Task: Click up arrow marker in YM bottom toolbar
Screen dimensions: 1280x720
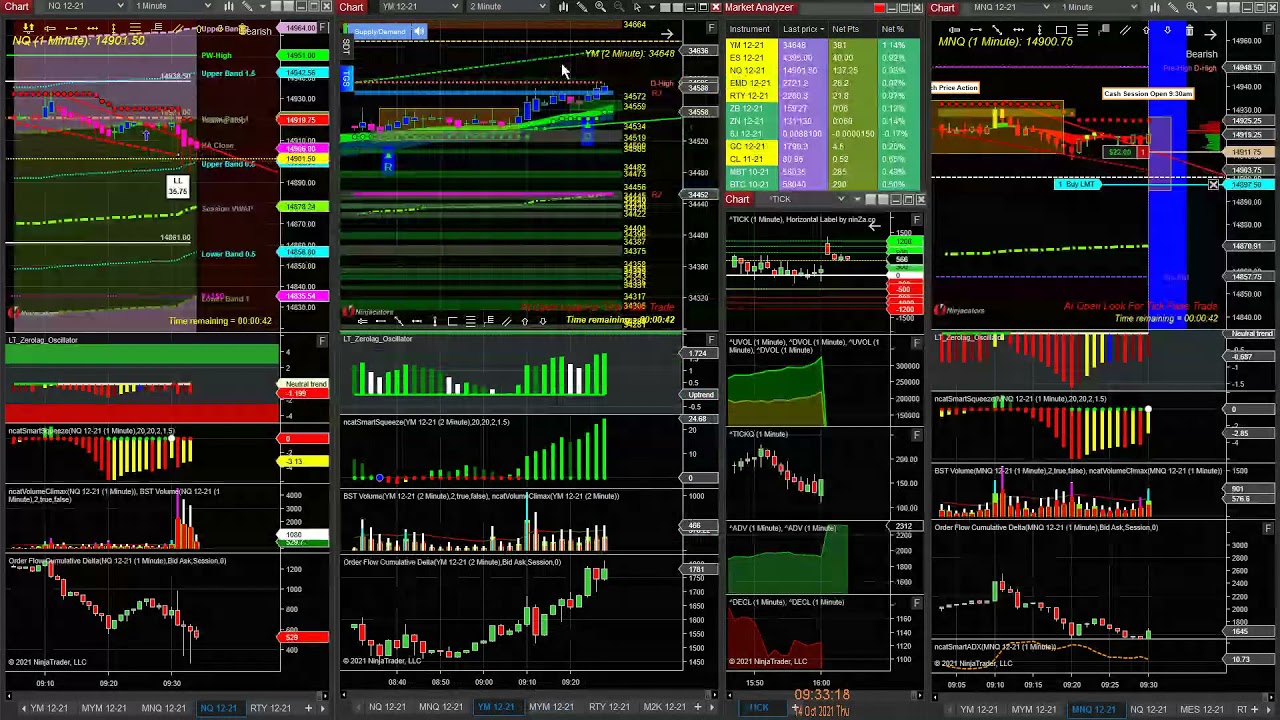Action: point(524,321)
